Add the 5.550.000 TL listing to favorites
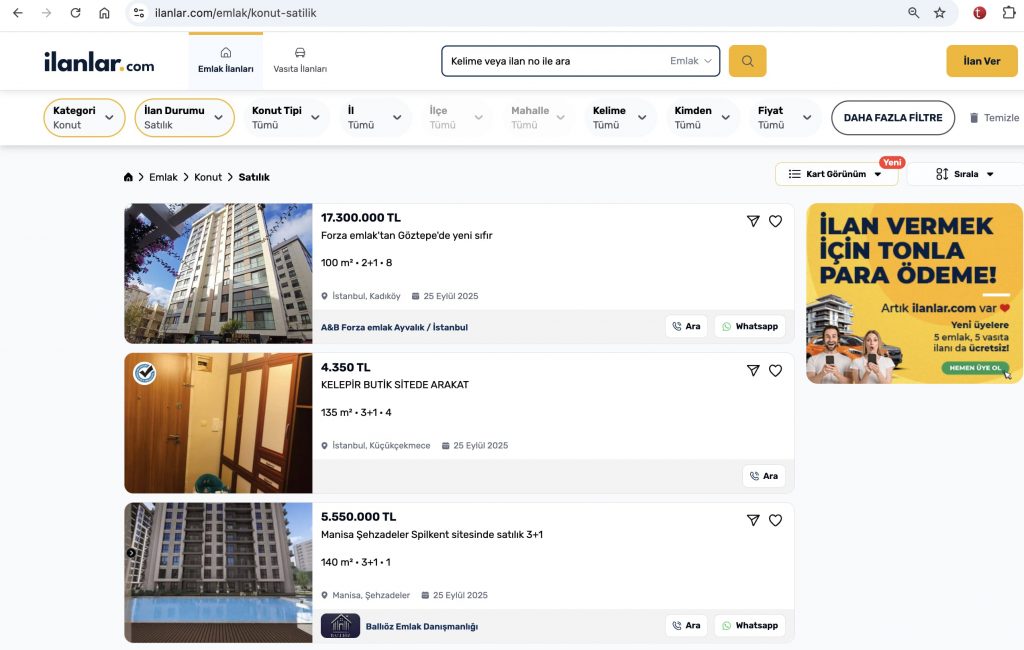This screenshot has height=650, width=1024. point(775,520)
